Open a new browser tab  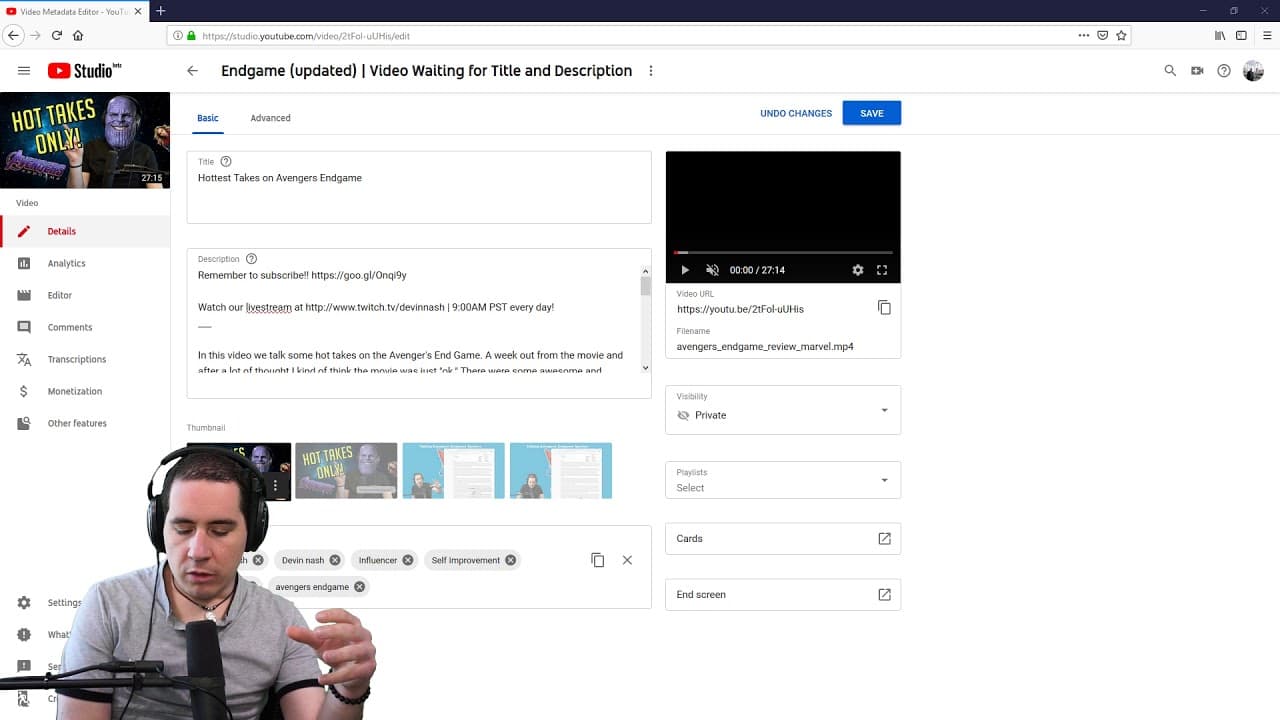coord(160,11)
